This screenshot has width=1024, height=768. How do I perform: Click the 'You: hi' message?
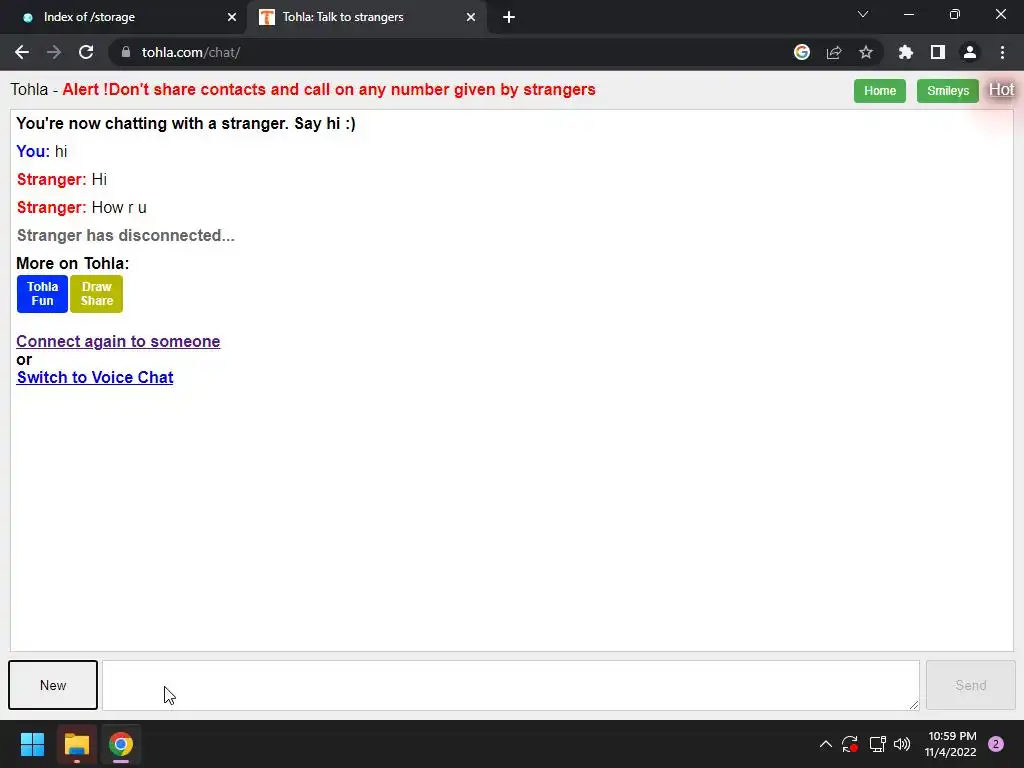pos(42,151)
